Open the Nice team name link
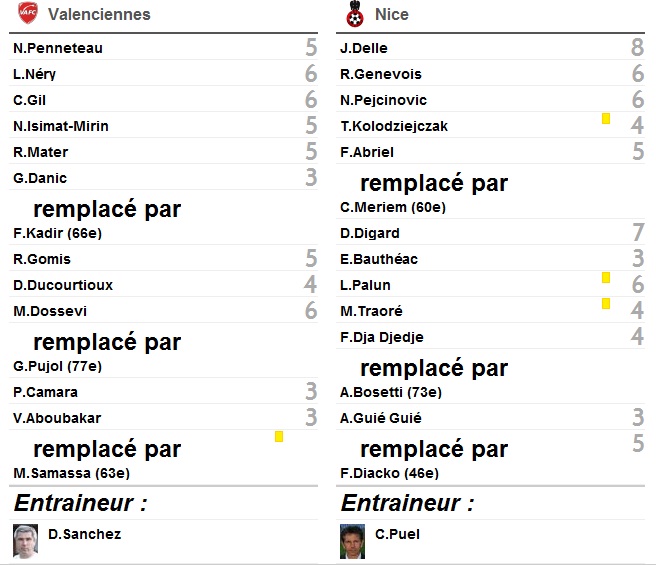The width and height of the screenshot is (656, 565). 392,14
